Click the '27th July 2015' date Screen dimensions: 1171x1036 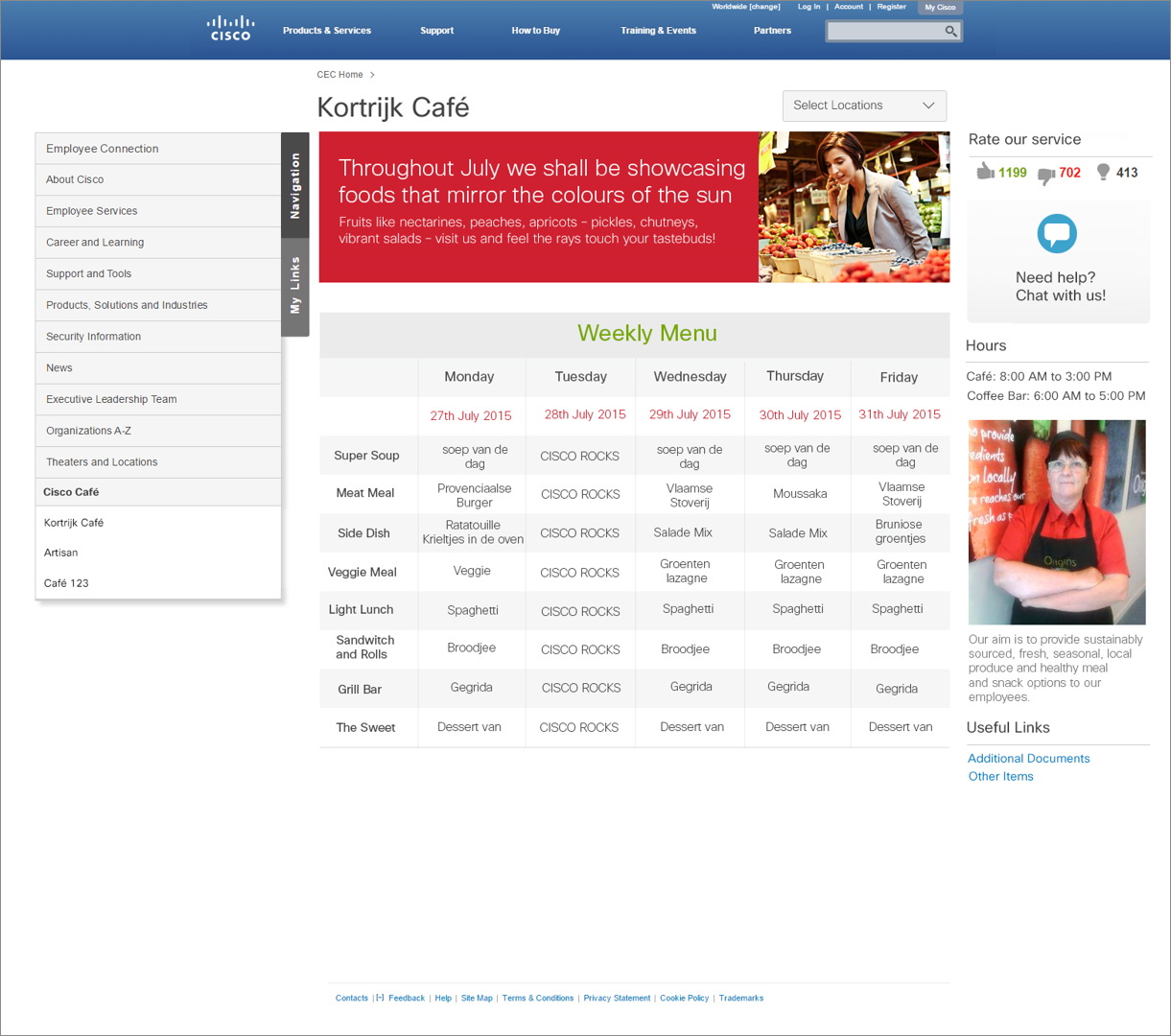pos(471,415)
